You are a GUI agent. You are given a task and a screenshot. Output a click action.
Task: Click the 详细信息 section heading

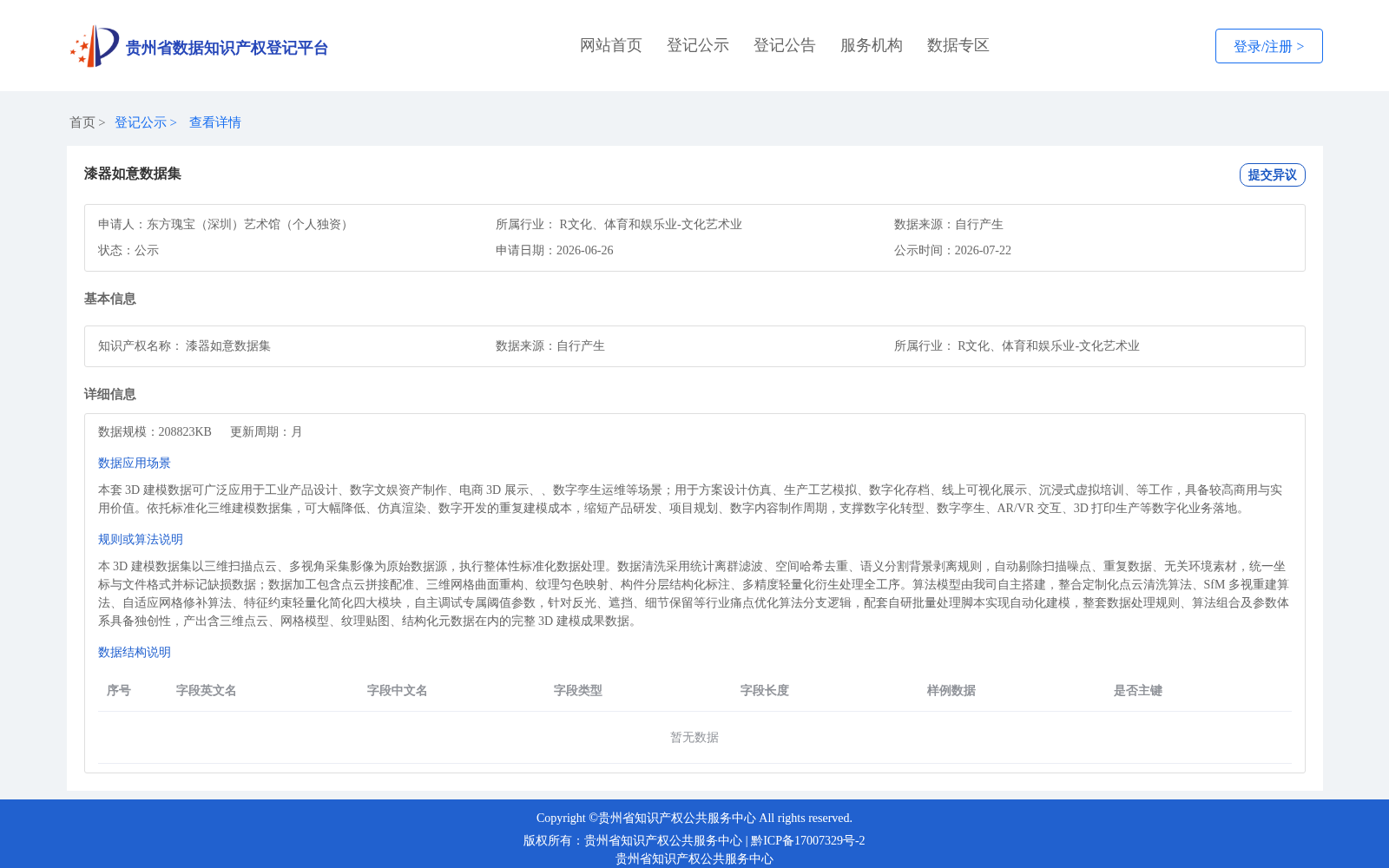[x=110, y=394]
